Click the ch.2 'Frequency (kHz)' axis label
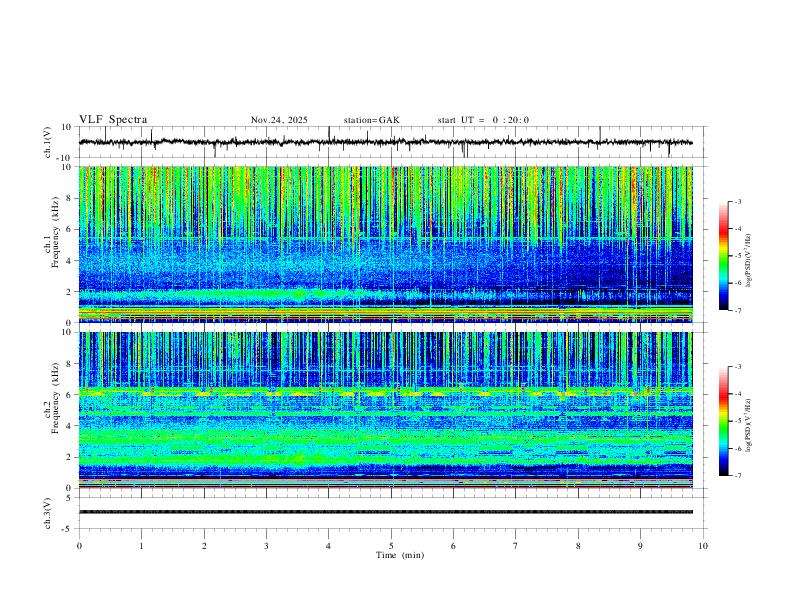Viewport: 792px width, 612px height. (x=53, y=397)
